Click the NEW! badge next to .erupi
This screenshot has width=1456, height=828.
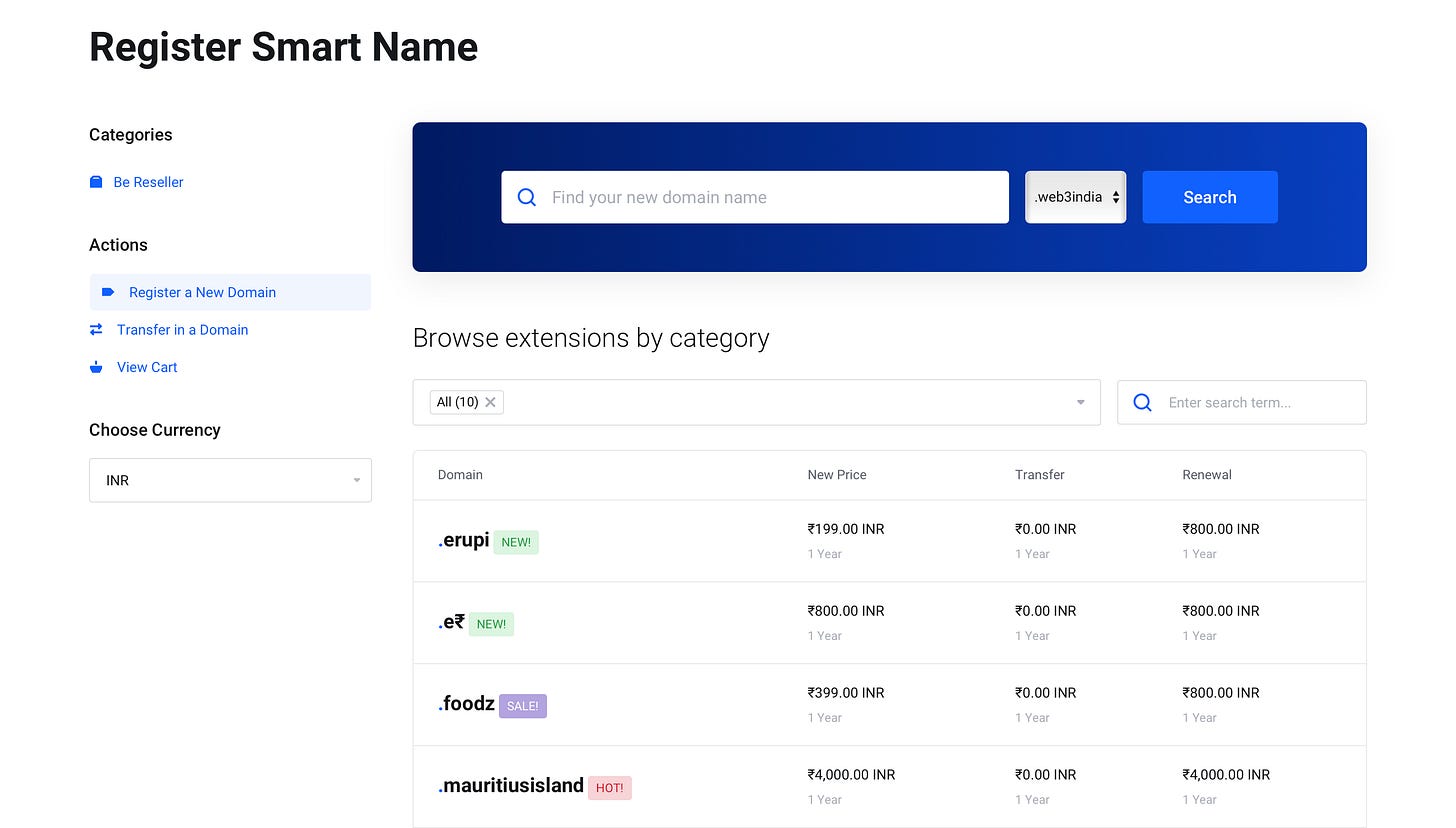pyautogui.click(x=516, y=542)
